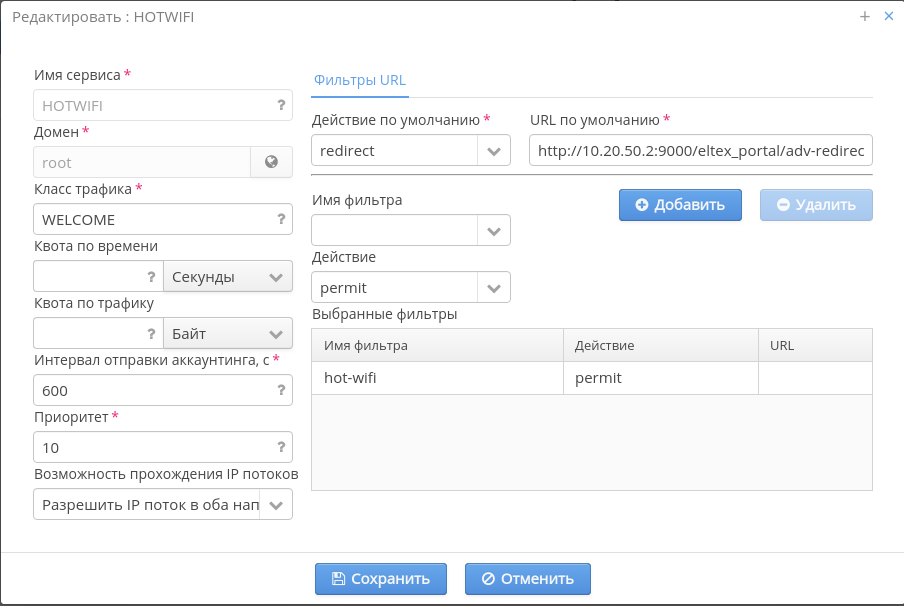This screenshot has width=904, height=606.
Task: Switch to the Фильтры URL tab
Action: click(x=360, y=81)
